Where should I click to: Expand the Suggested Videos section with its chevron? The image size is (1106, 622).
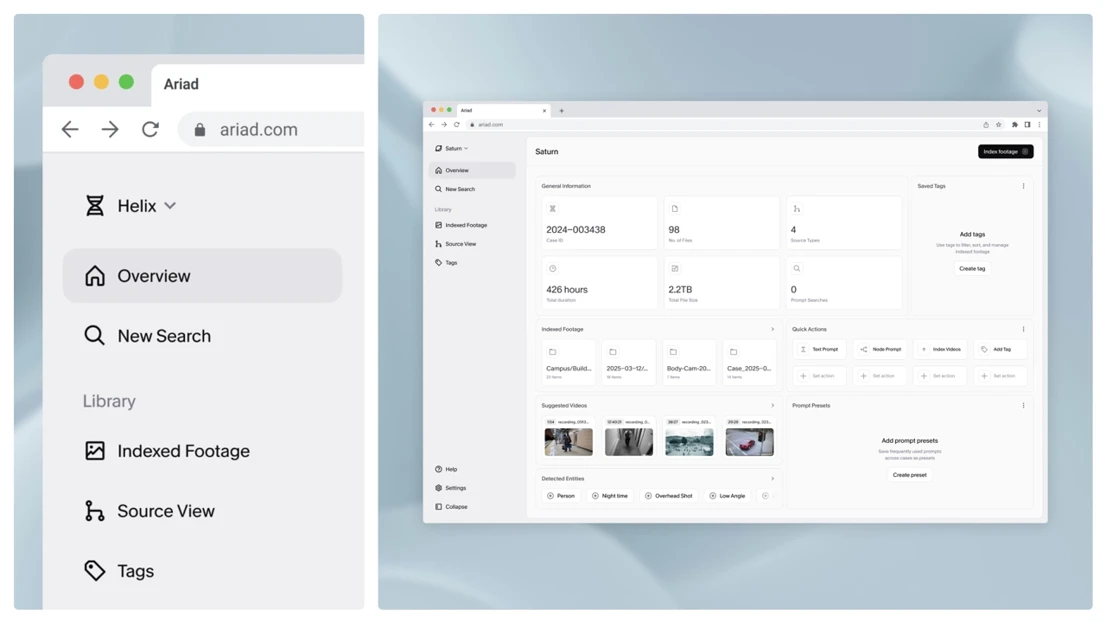(772, 406)
